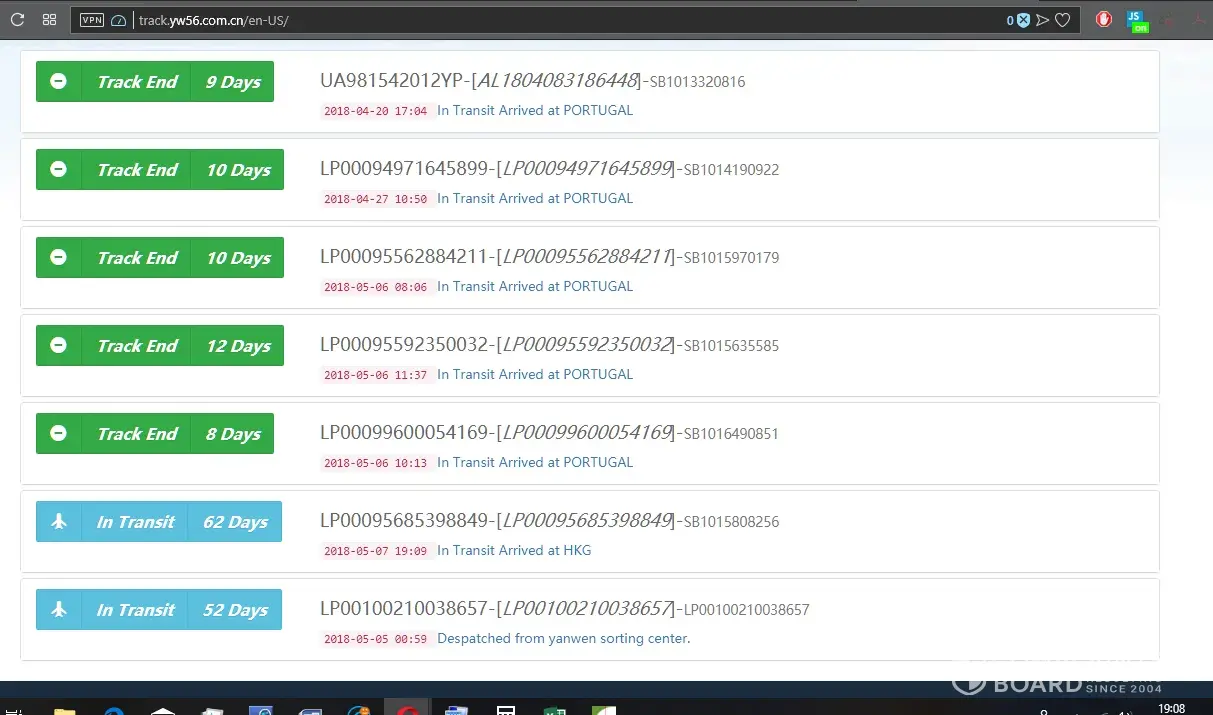The image size is (1213, 715).
Task: Select code SB1015970179
Action: [731, 258]
